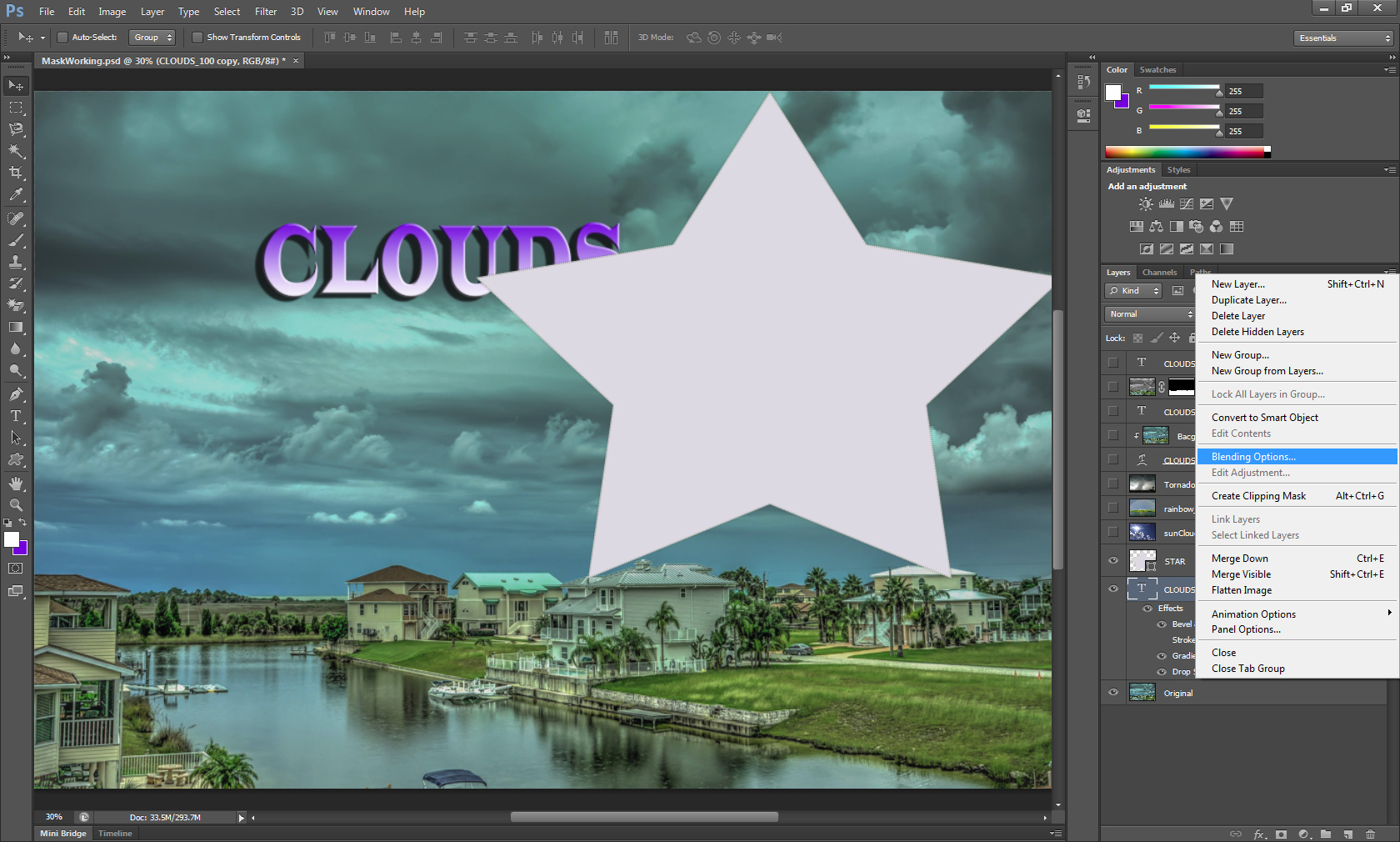Viewport: 1400px width, 842px height.
Task: Open the Kind filter dropdown in Layers panel
Action: pyautogui.click(x=1132, y=291)
